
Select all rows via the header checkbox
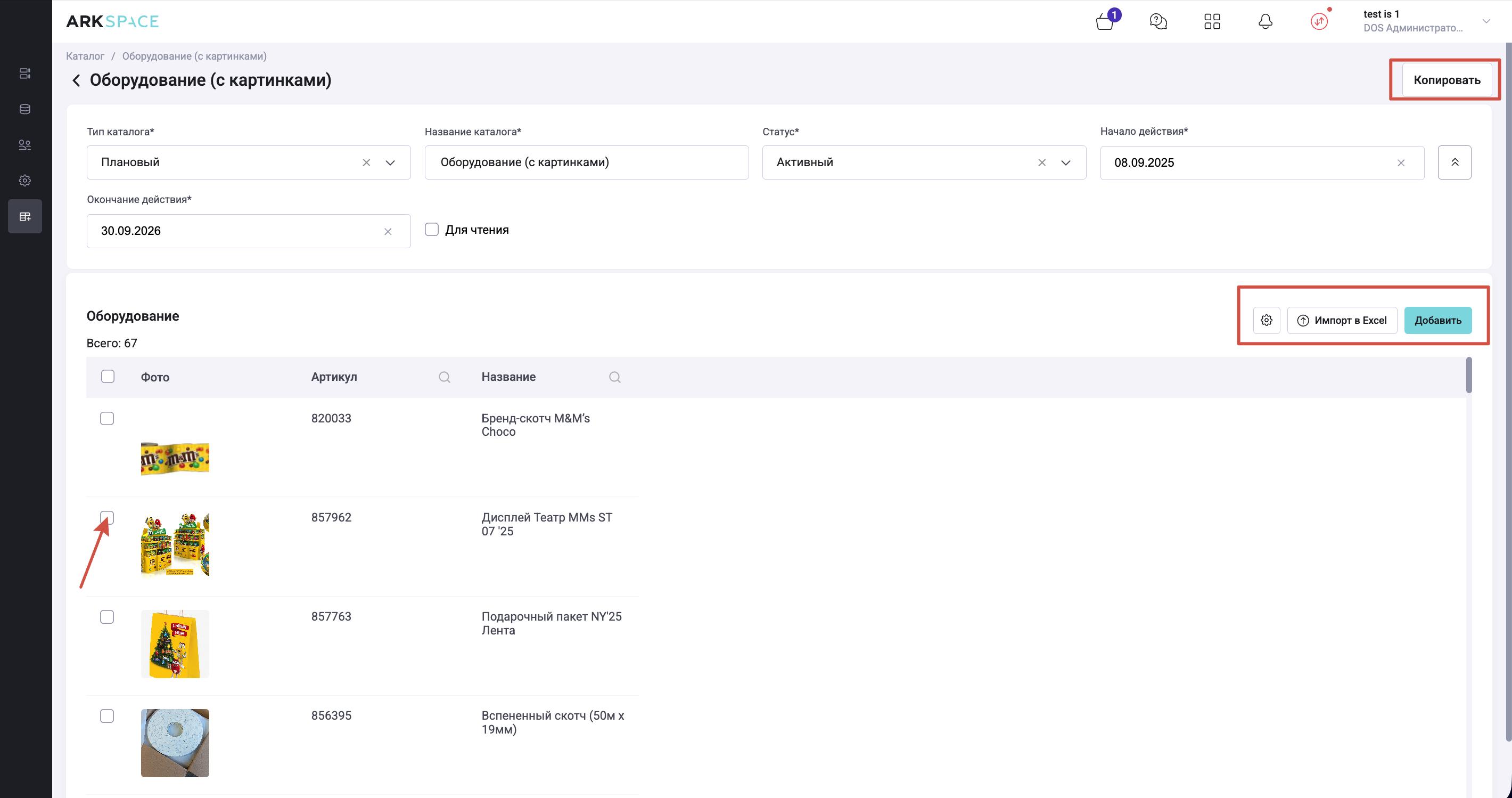pyautogui.click(x=108, y=377)
